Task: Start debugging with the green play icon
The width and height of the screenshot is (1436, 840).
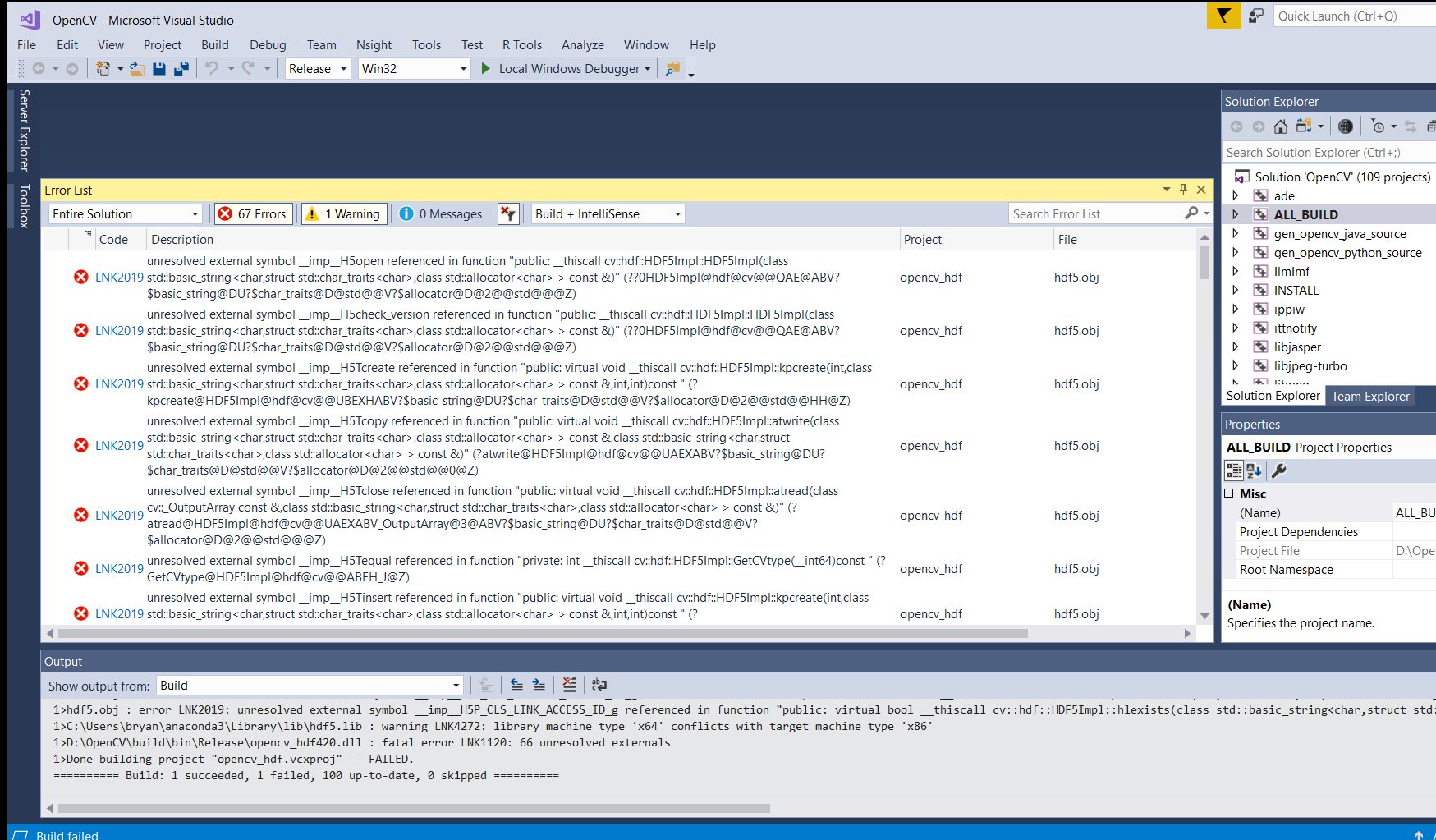Action: pos(485,69)
